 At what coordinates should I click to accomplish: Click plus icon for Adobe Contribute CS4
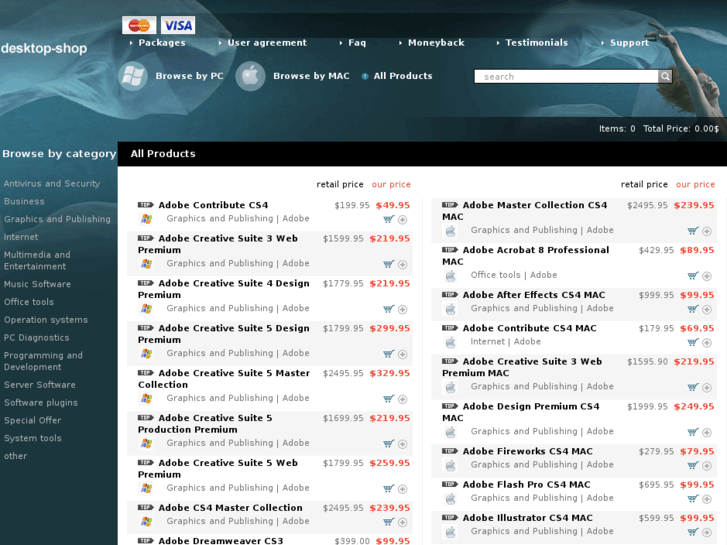point(402,220)
